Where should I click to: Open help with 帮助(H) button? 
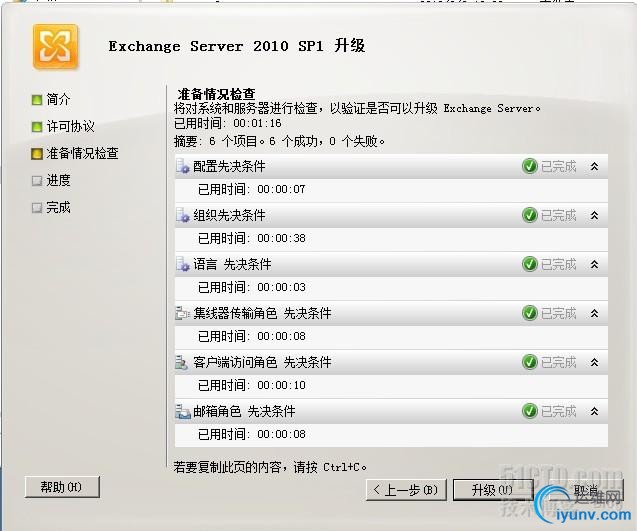coord(62,487)
